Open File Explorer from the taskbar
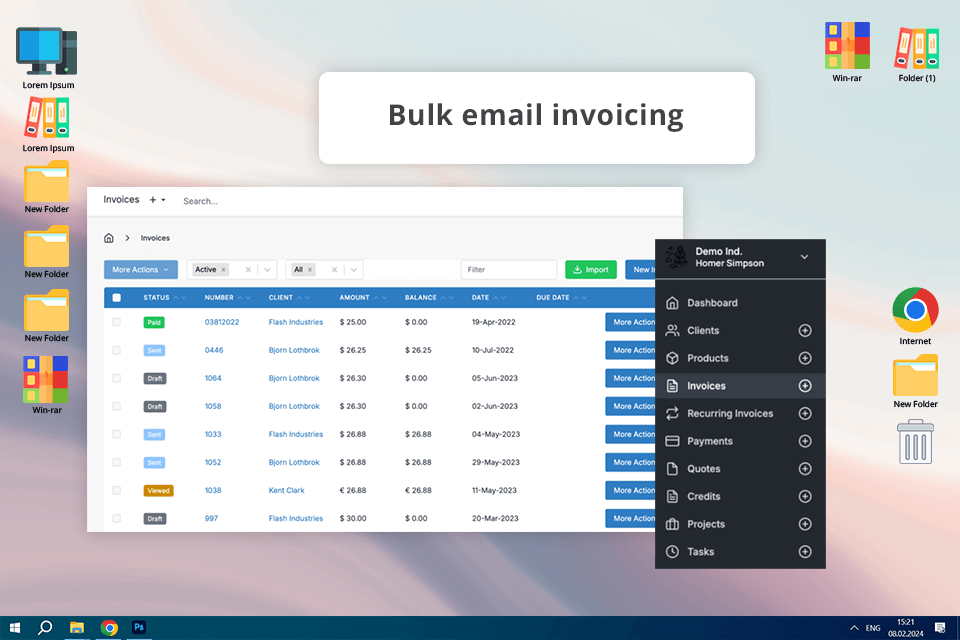Screen dimensions: 960x640 click(x=77, y=628)
